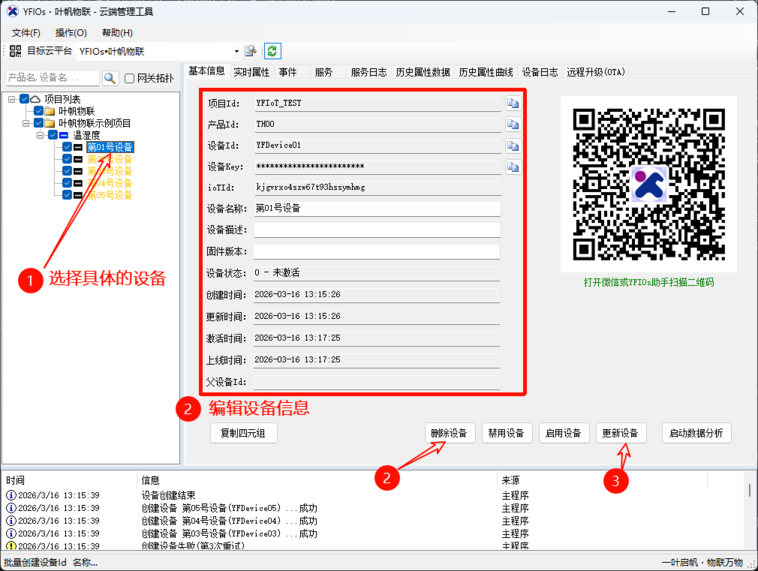758x571 pixels.
Task: Click the product/device name search field
Action: click(x=52, y=78)
